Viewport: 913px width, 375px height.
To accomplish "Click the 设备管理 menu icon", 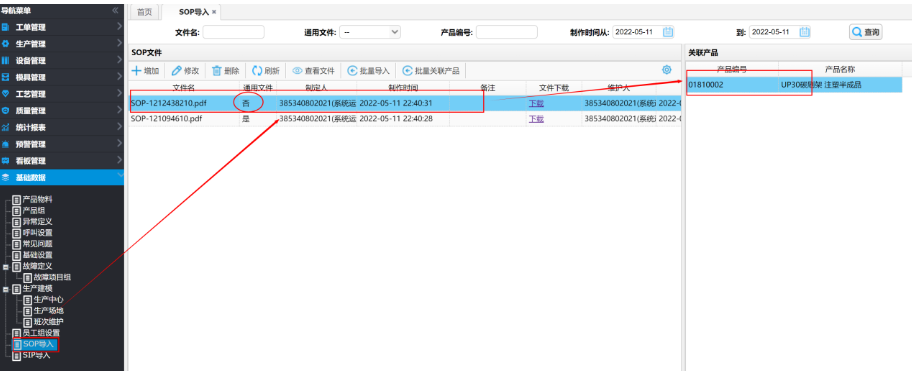I will coord(5,60).
